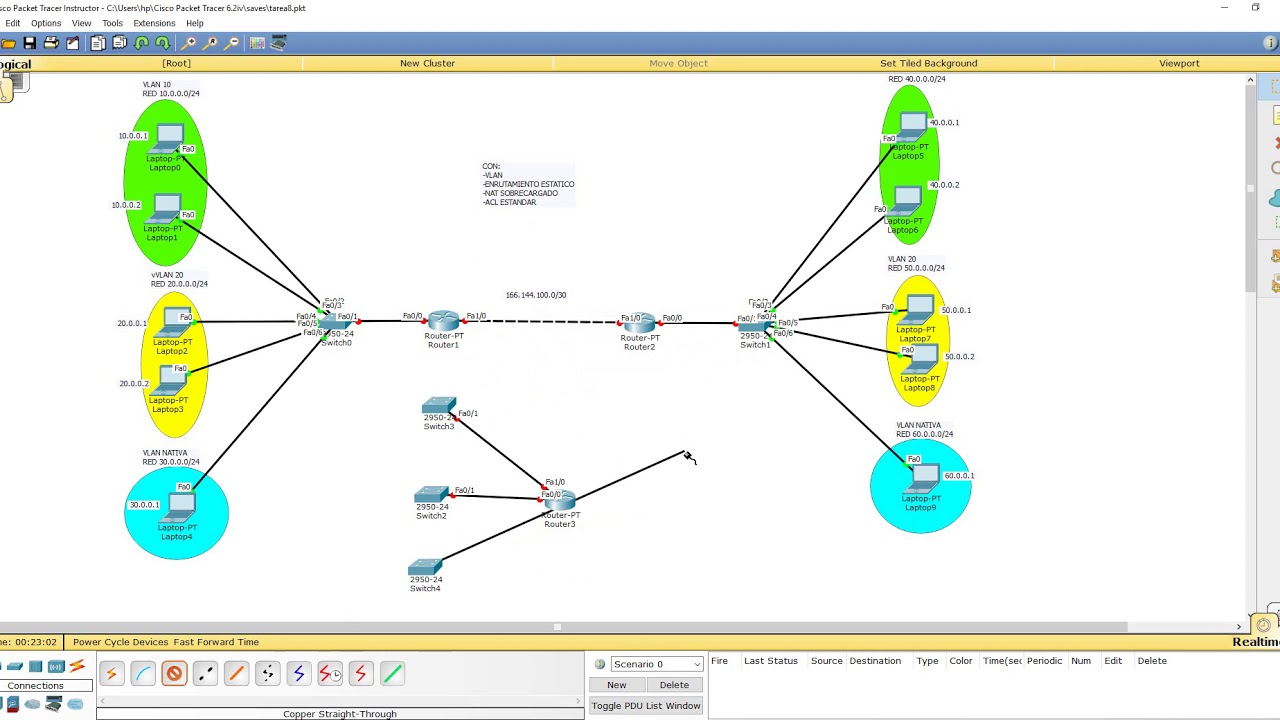Click the New Cluster button
Viewport: 1280px width, 720px height.
point(427,63)
